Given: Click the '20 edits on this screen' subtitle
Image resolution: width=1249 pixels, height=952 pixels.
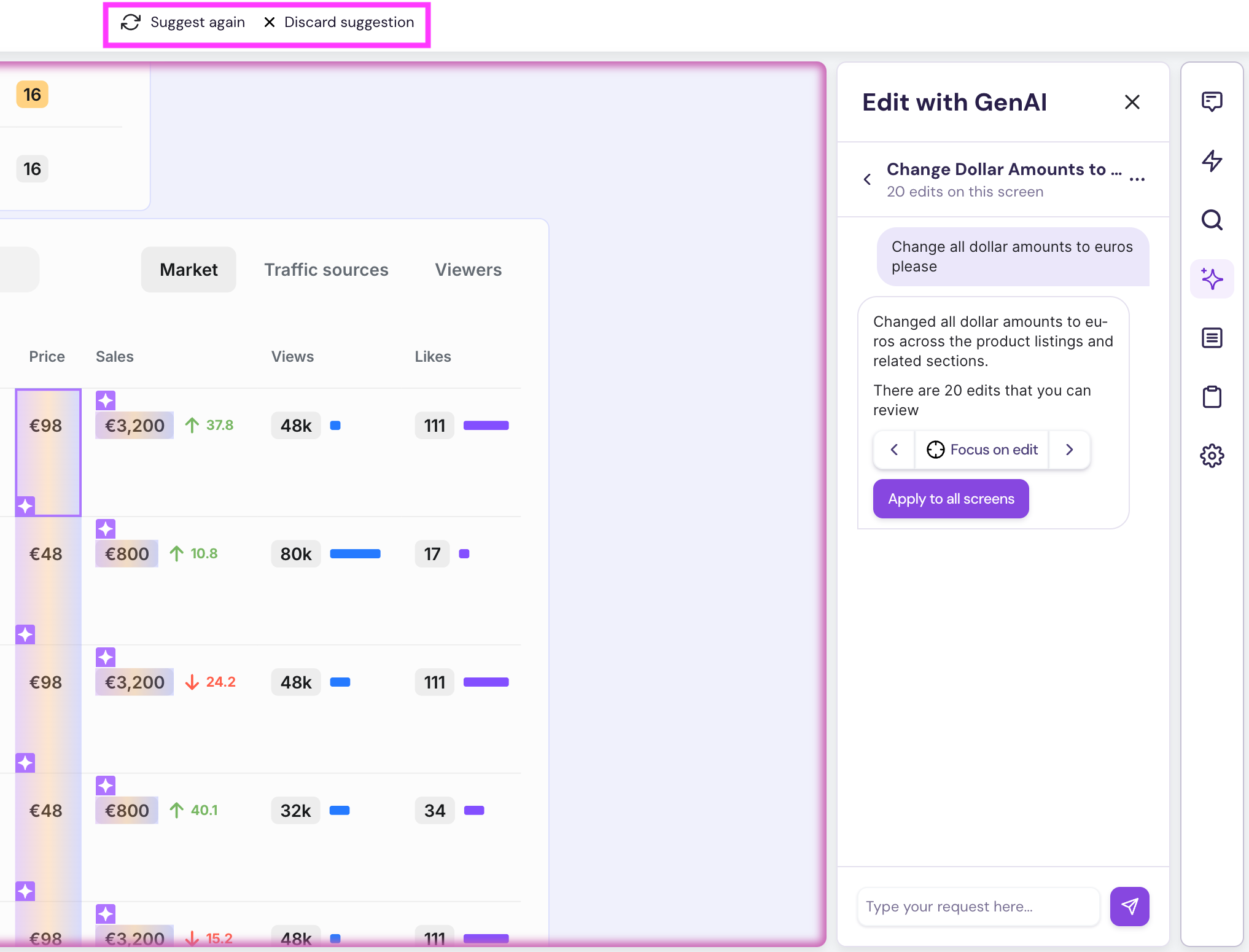Looking at the screenshot, I should (x=965, y=192).
